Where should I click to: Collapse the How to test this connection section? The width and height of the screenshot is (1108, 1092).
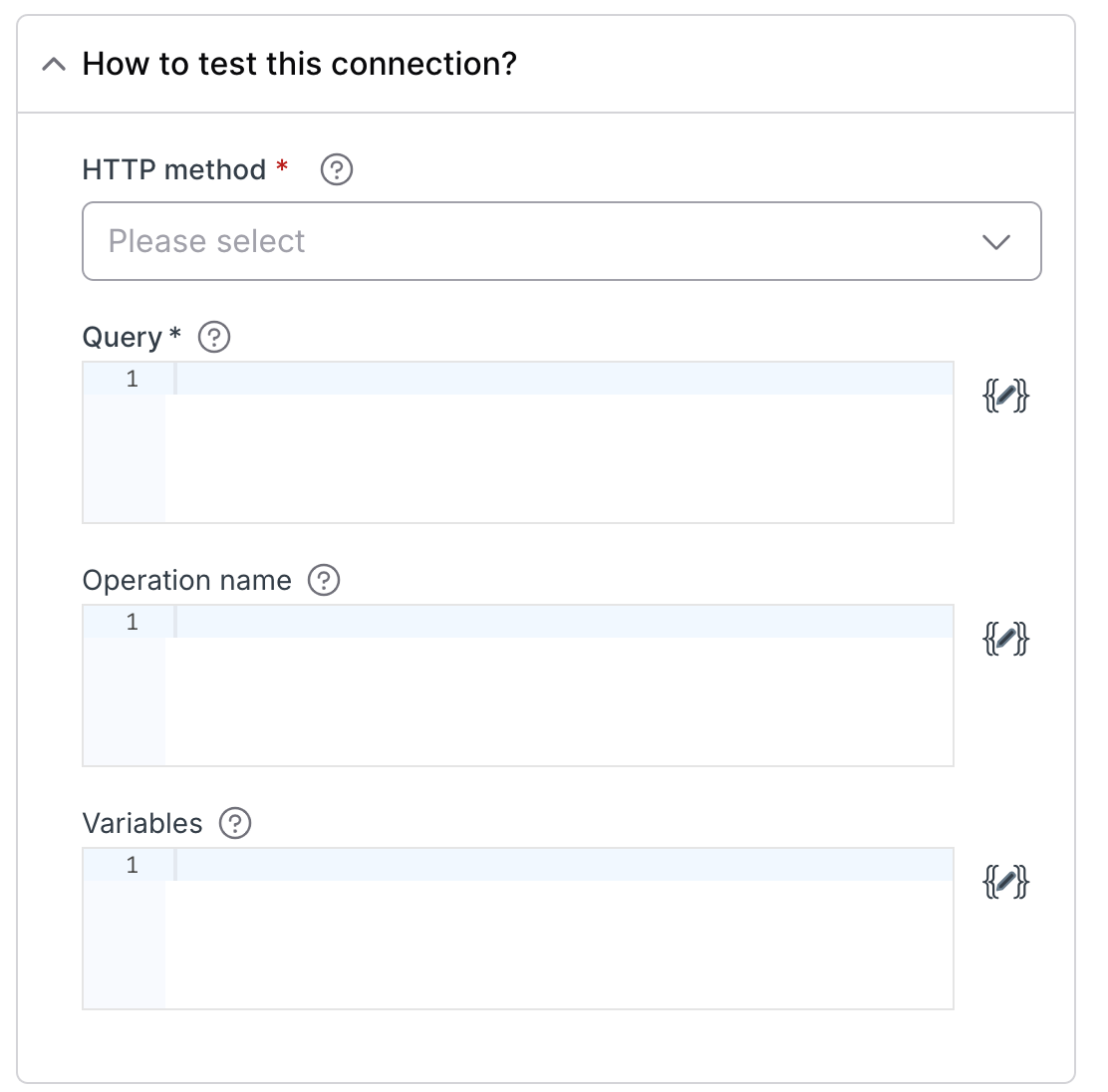tap(55, 63)
